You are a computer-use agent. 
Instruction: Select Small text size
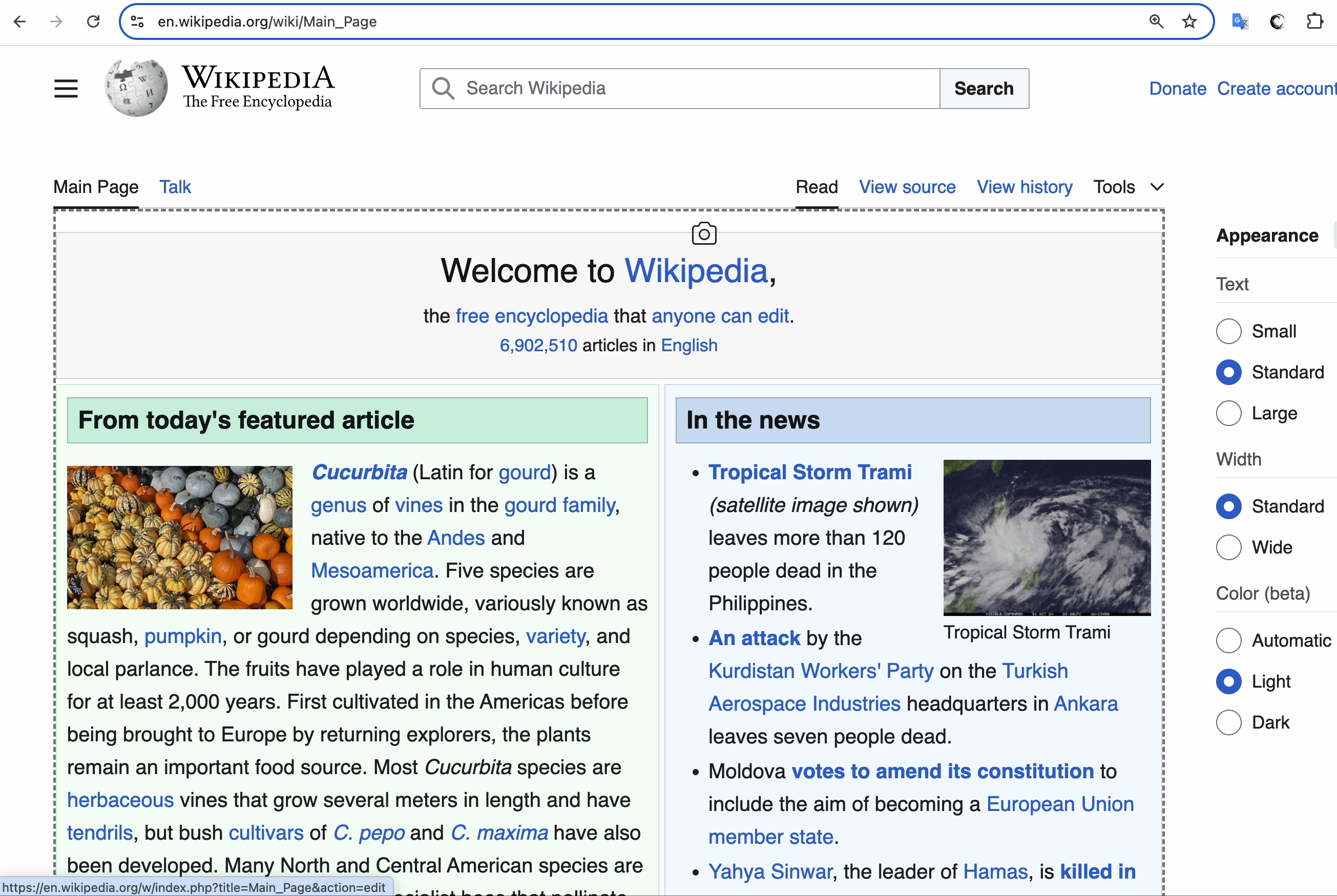(x=1228, y=331)
